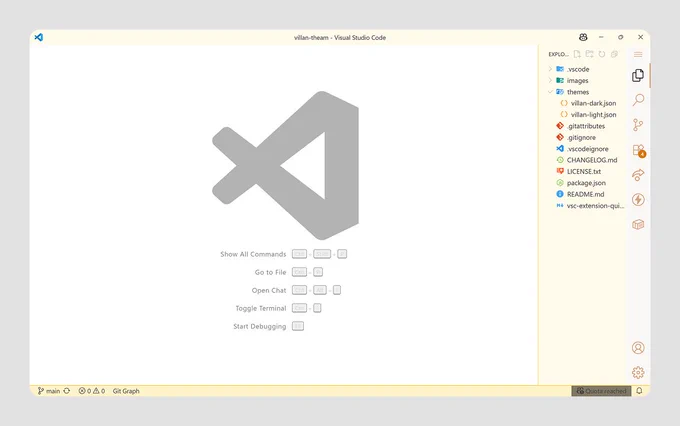
Task: Collapse all folders in the Explorer
Action: [615, 54]
